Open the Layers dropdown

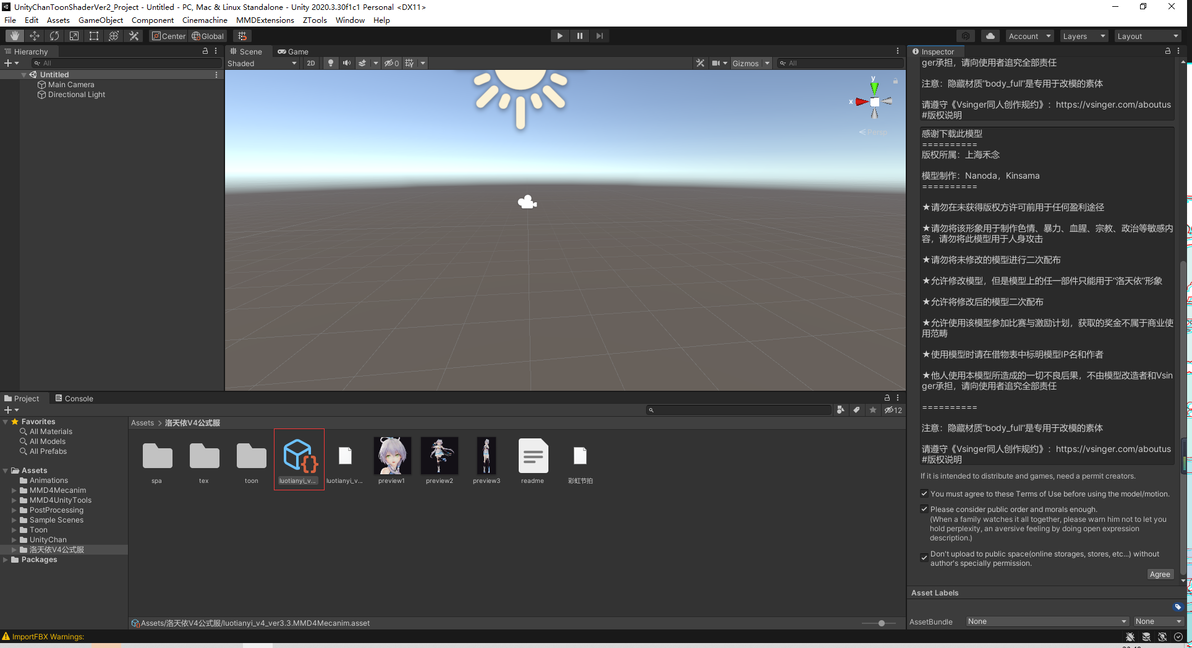[x=1083, y=36]
